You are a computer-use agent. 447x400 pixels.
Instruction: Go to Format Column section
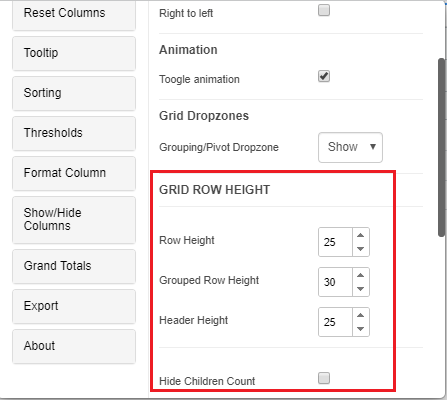coord(74,173)
